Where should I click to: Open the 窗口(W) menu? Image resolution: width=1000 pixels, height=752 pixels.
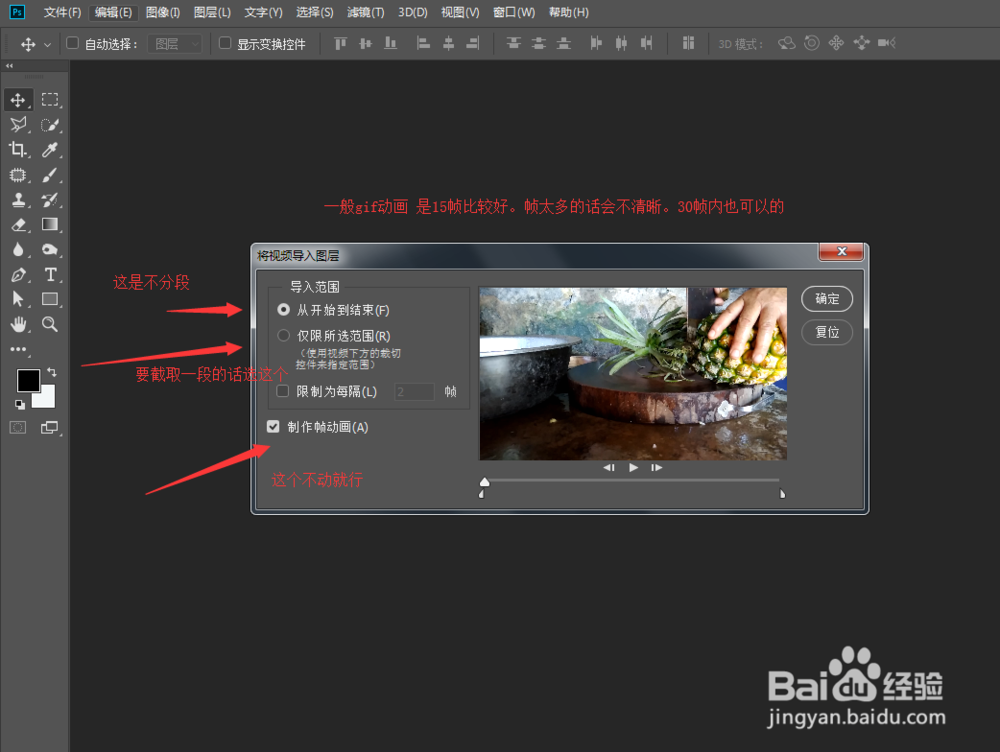pyautogui.click(x=514, y=12)
